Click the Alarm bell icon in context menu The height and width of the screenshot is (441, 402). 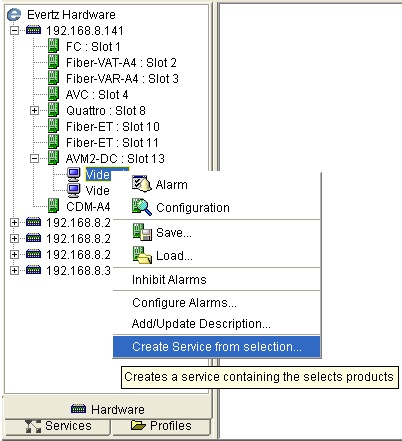(142, 184)
